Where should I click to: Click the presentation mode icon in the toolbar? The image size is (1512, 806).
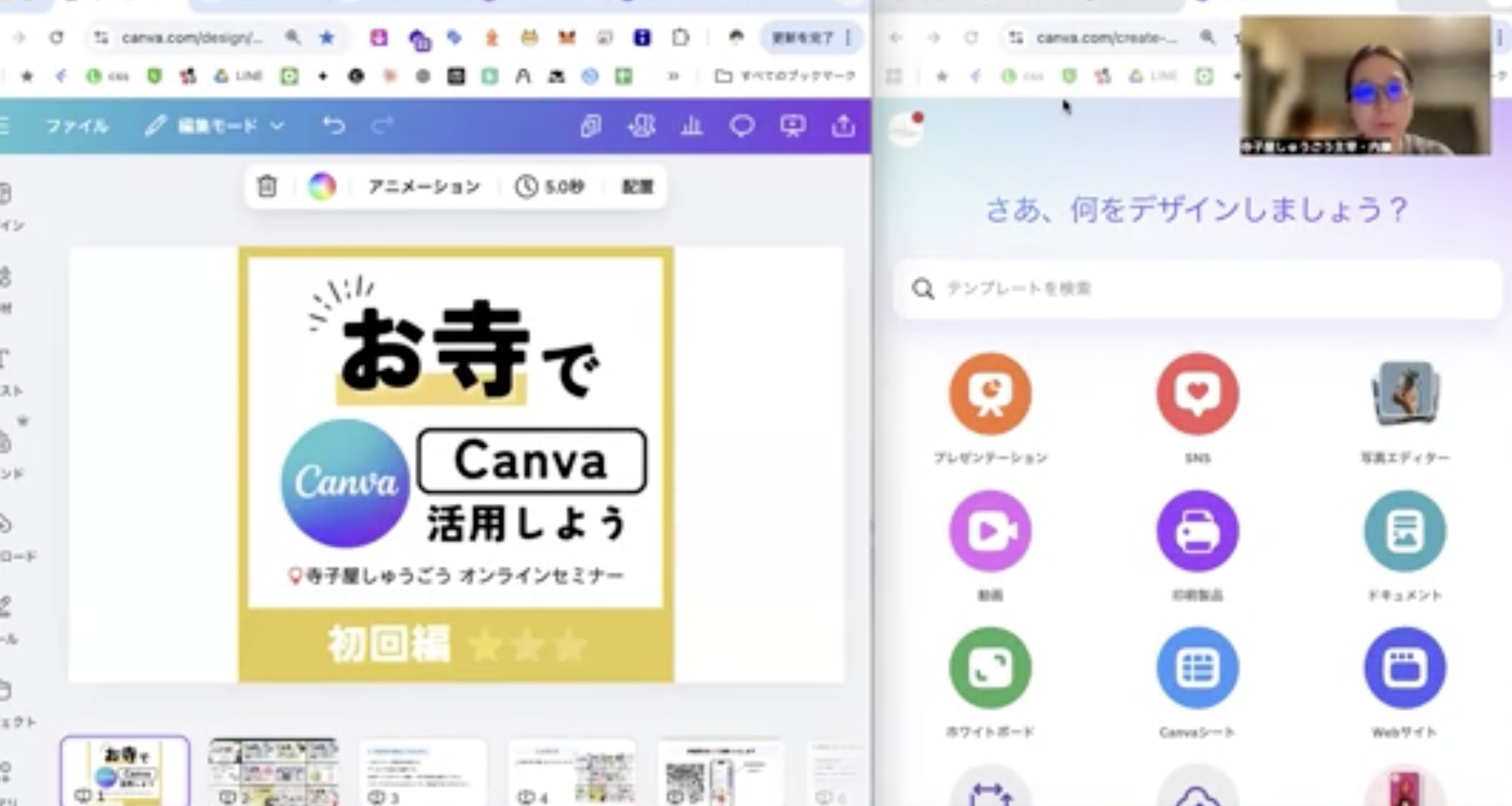793,126
